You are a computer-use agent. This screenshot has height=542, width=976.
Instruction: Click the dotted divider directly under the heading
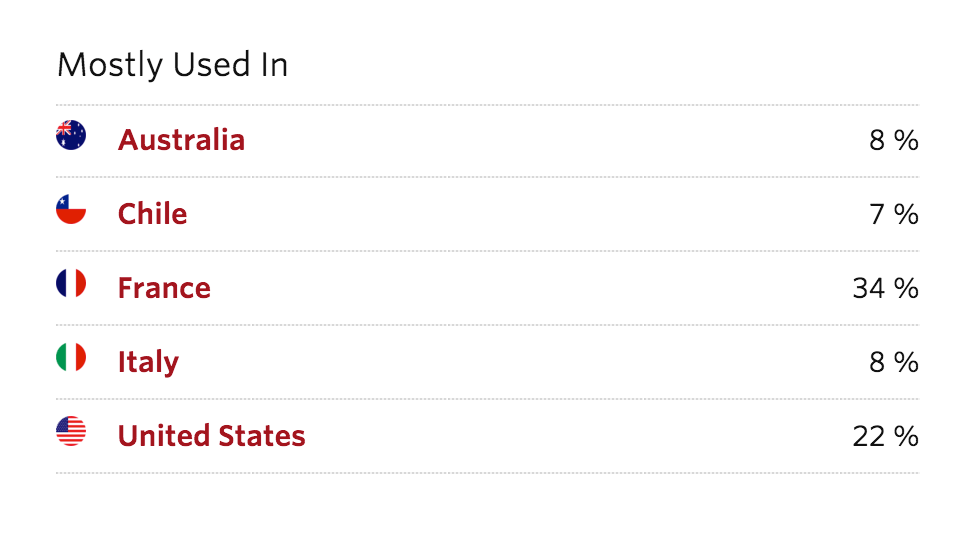[x=487, y=105]
